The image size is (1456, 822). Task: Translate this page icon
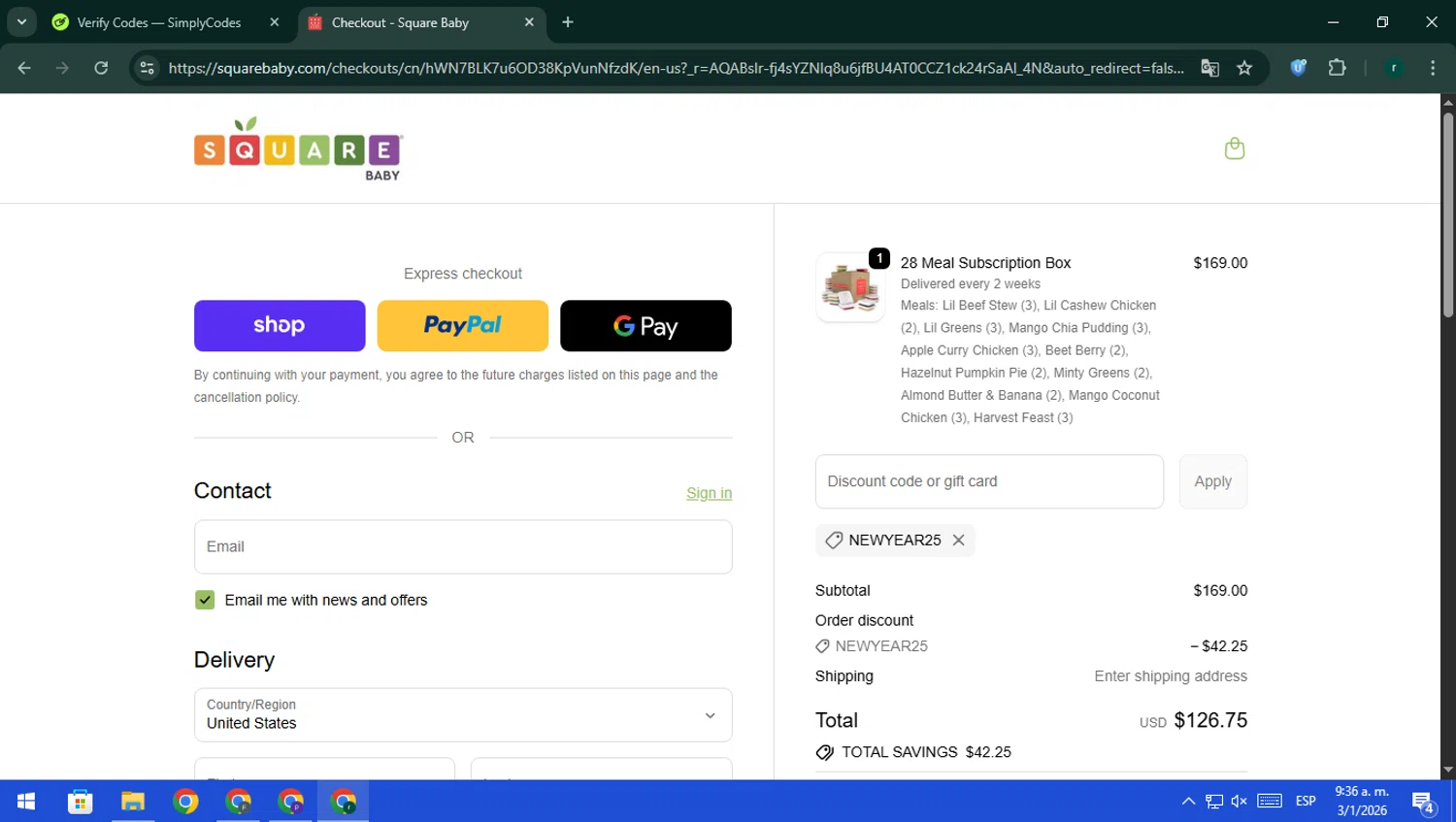pos(1209,68)
